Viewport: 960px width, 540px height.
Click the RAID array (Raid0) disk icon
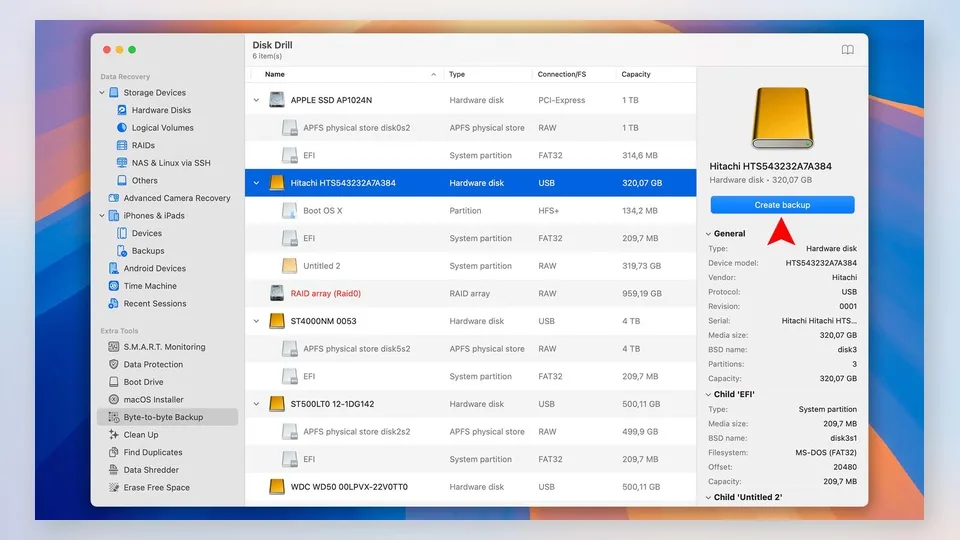pos(277,293)
